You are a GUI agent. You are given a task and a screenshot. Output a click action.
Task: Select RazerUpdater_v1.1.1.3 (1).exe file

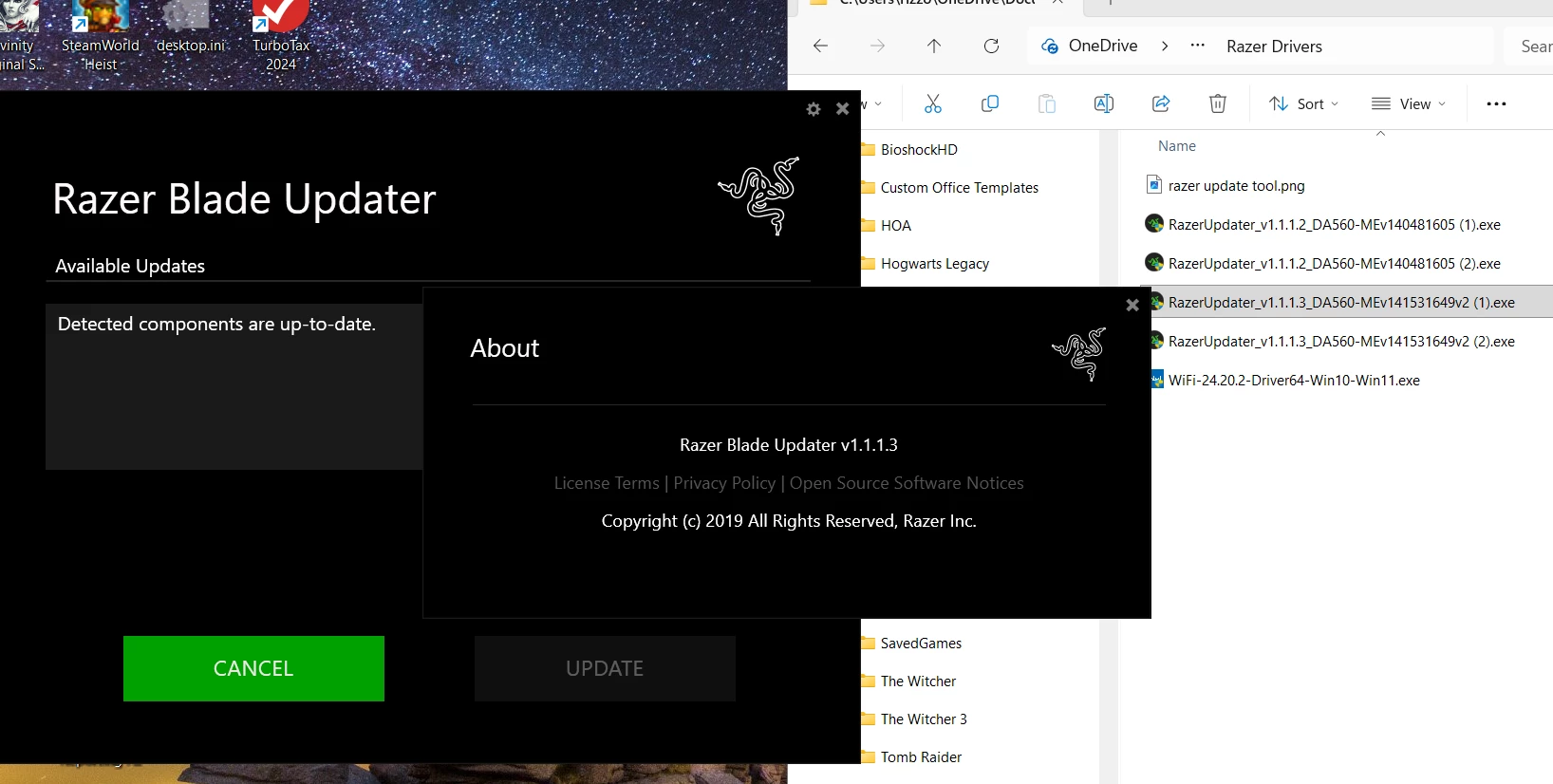click(1341, 303)
